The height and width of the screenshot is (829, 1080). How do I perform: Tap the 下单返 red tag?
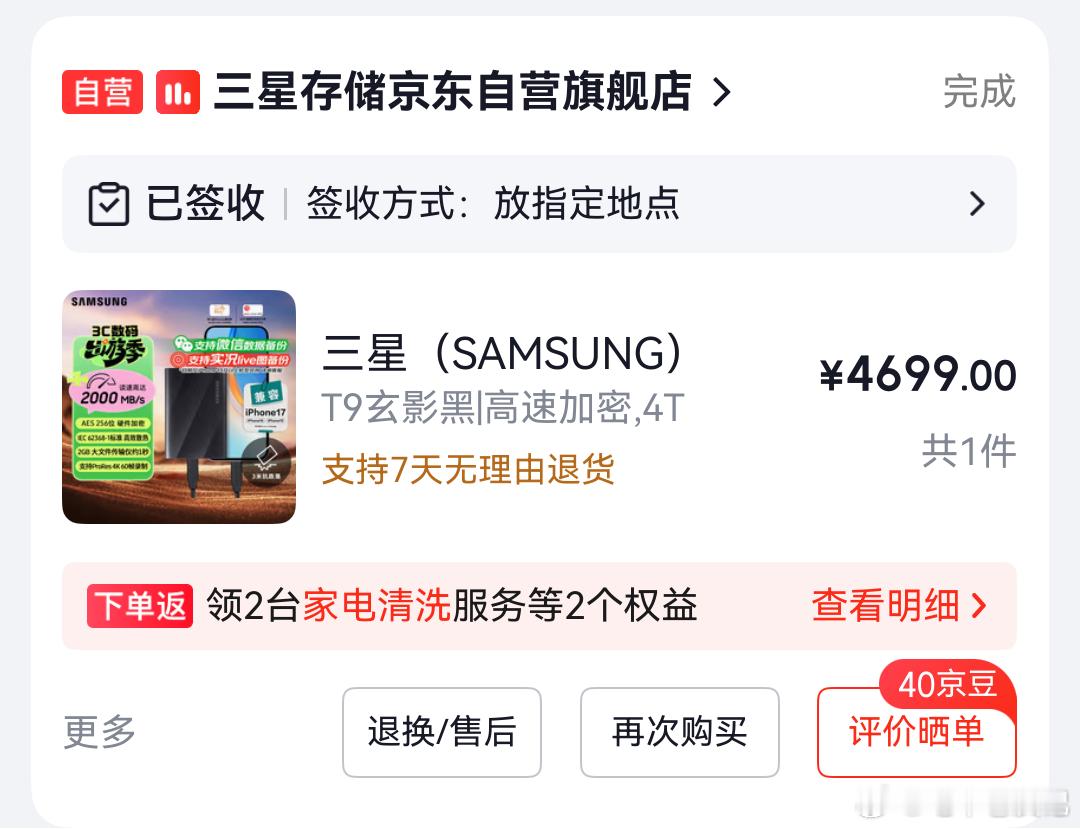(x=140, y=606)
